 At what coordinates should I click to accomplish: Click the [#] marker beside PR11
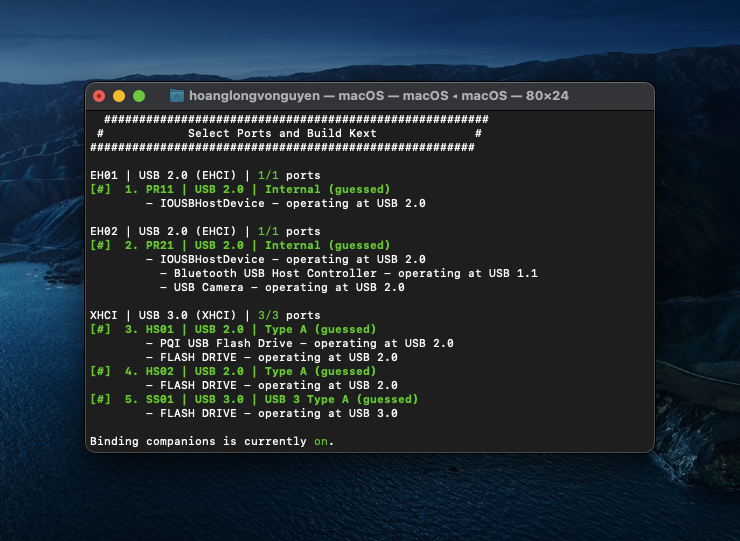pyautogui.click(x=100, y=189)
